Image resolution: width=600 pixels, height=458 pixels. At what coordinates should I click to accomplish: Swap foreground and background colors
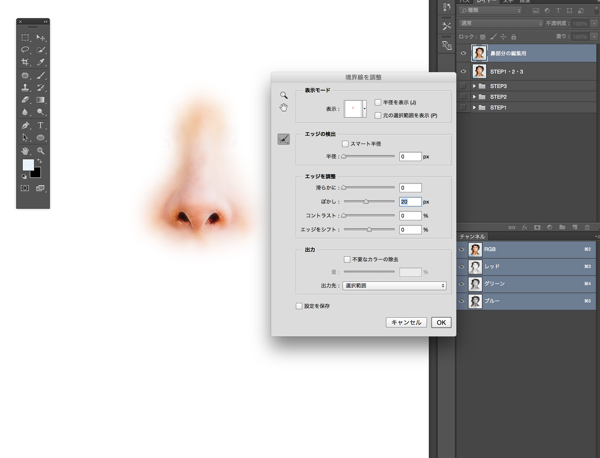coord(39,161)
